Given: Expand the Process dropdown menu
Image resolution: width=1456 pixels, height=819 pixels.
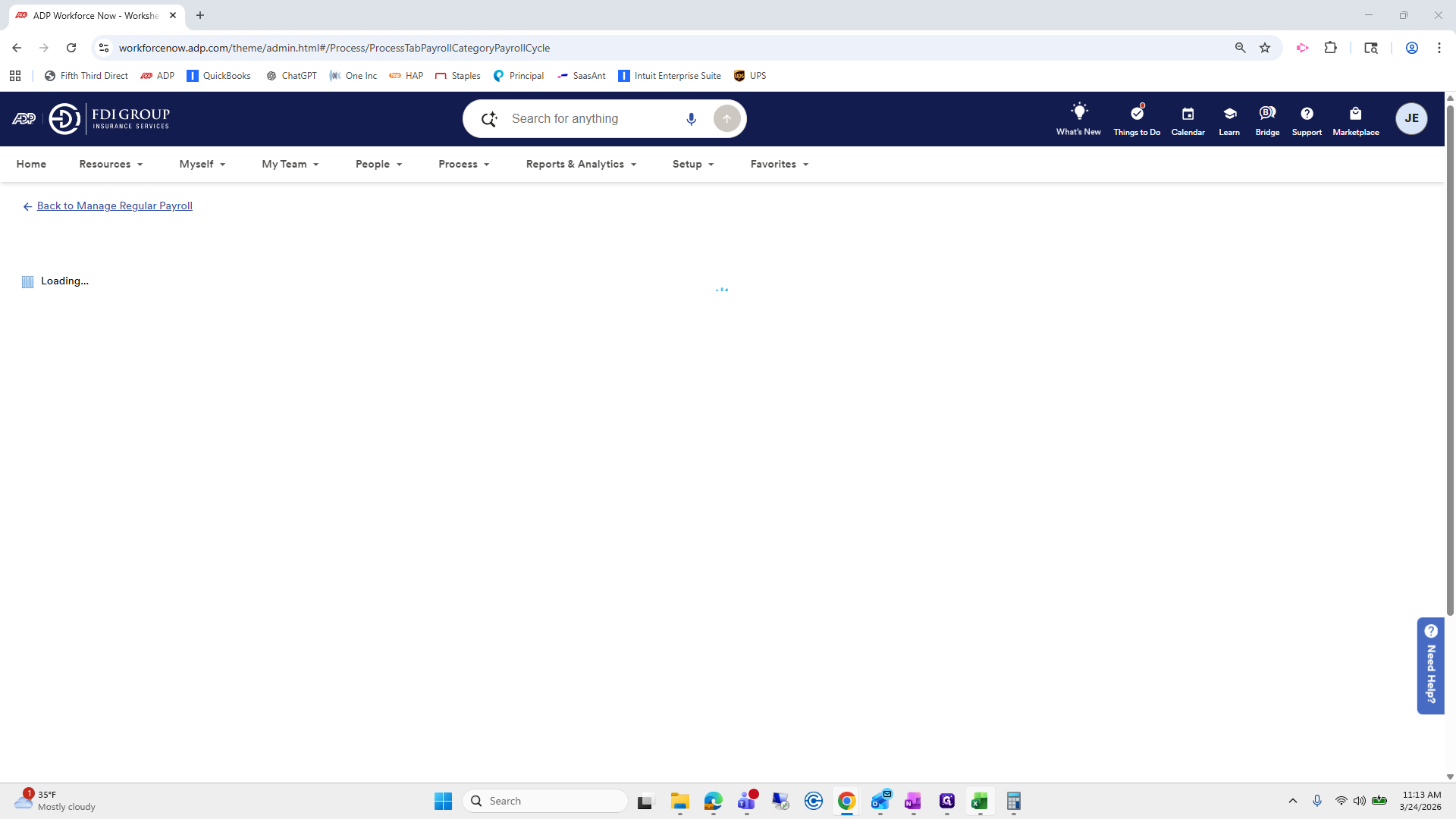Looking at the screenshot, I should (463, 164).
